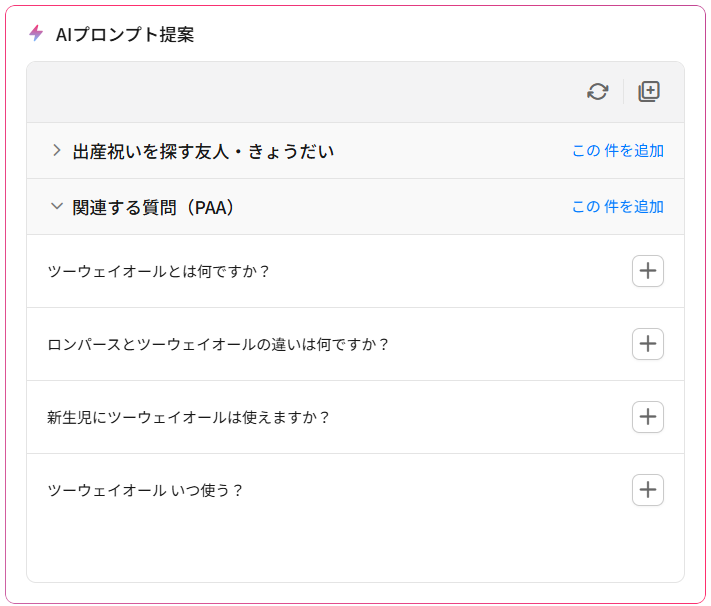Click the add-all stacked plus icon
Screen dimensions: 711x606
coord(649,92)
